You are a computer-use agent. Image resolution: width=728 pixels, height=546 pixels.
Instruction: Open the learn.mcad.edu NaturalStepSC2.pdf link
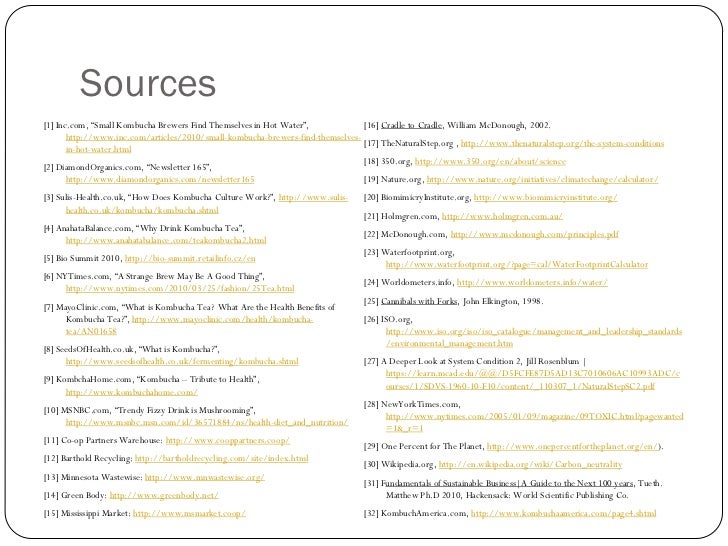click(x=533, y=380)
